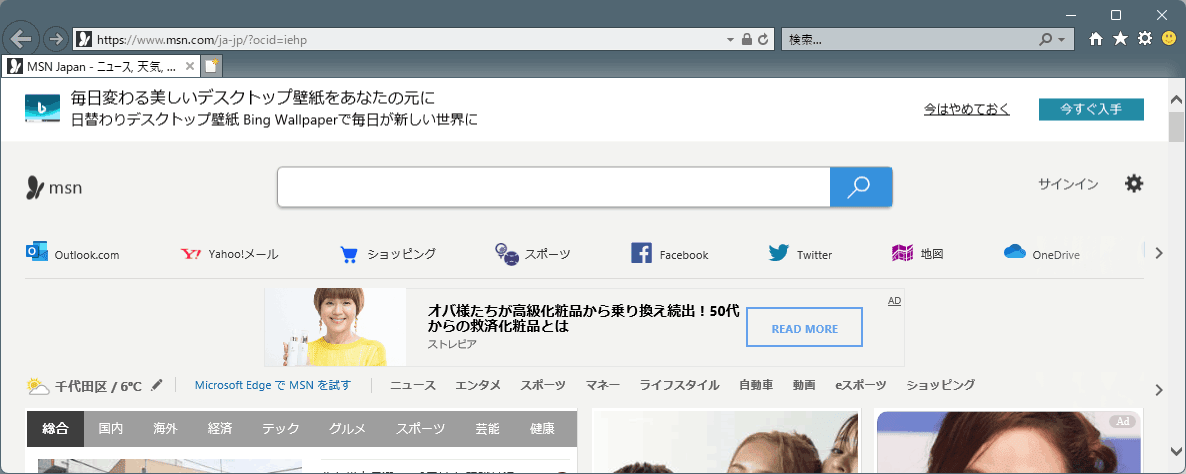Select the 経済 news tab
Viewport: 1186px width, 474px height.
[x=220, y=429]
